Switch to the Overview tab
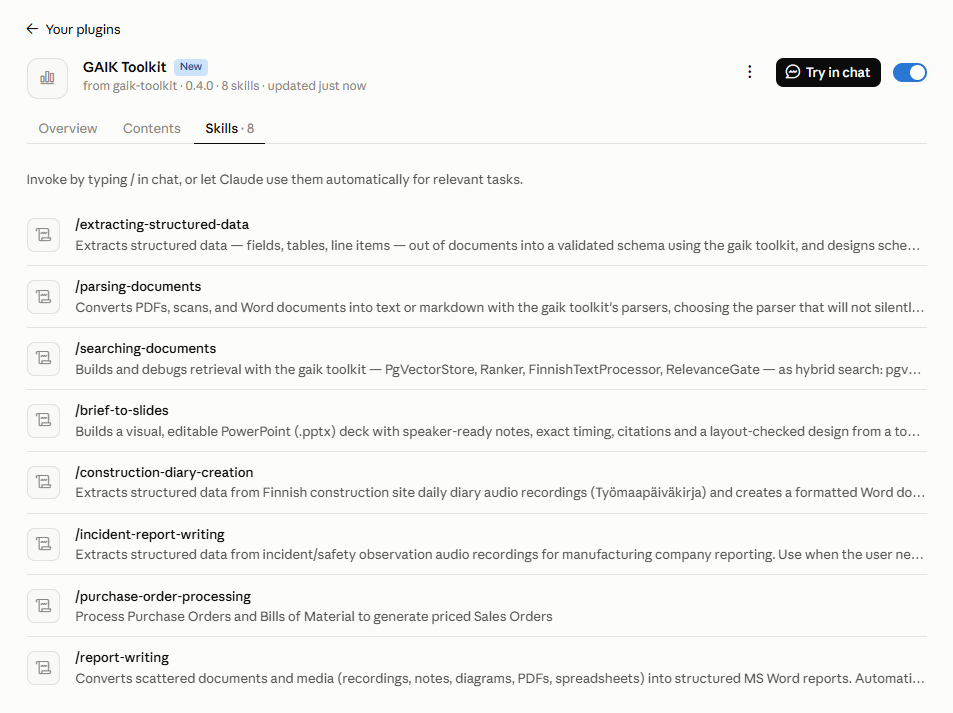Image resolution: width=953 pixels, height=713 pixels. point(67,128)
